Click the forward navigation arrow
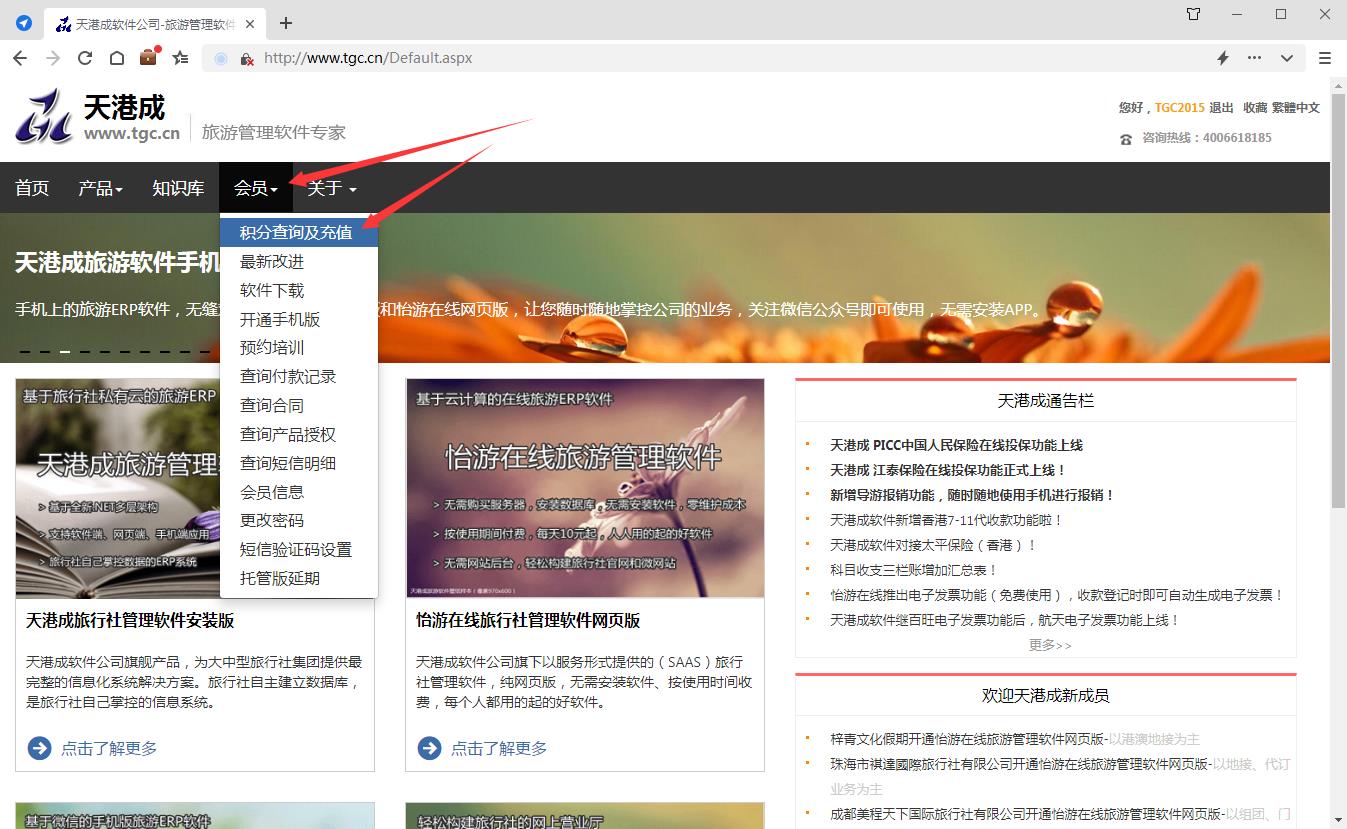This screenshot has width=1347, height=829. pos(52,58)
